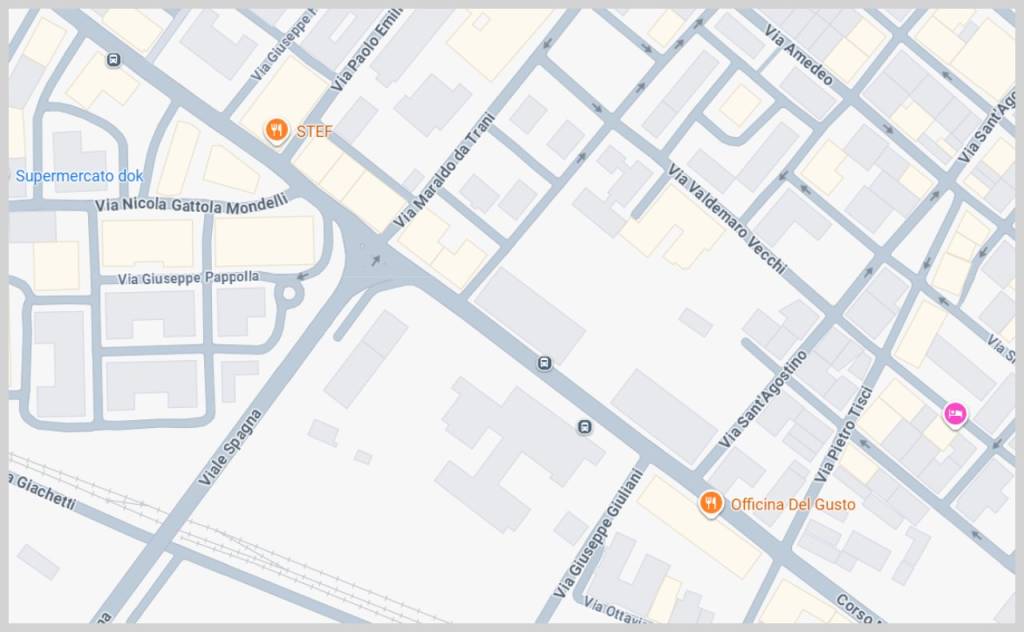Select the Via Maraldo da Trani label

(444, 171)
